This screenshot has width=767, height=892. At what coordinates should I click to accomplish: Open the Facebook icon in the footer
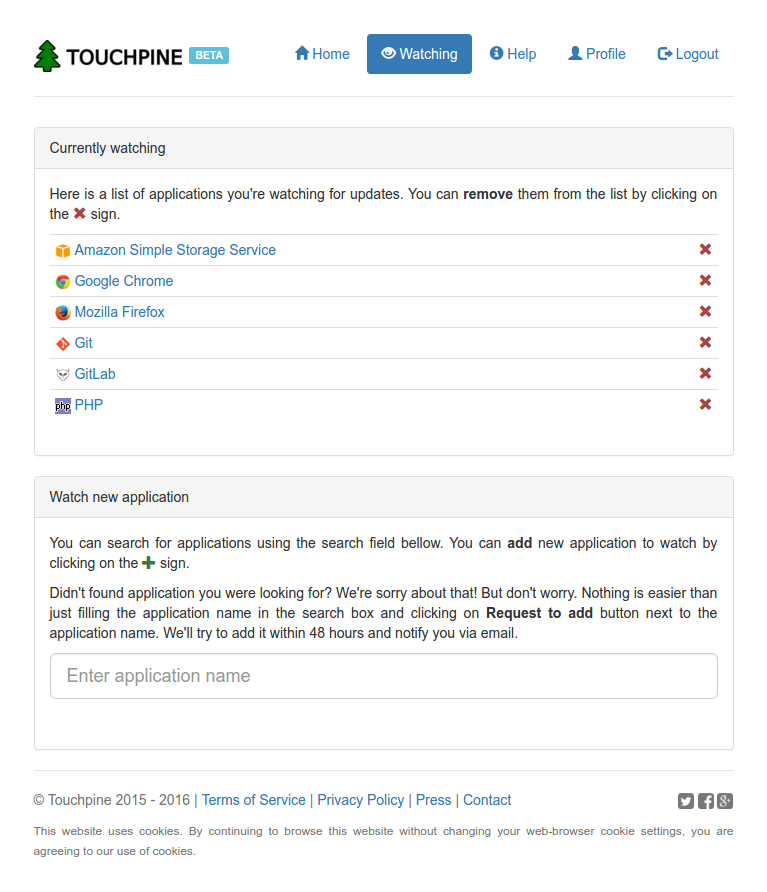point(706,801)
